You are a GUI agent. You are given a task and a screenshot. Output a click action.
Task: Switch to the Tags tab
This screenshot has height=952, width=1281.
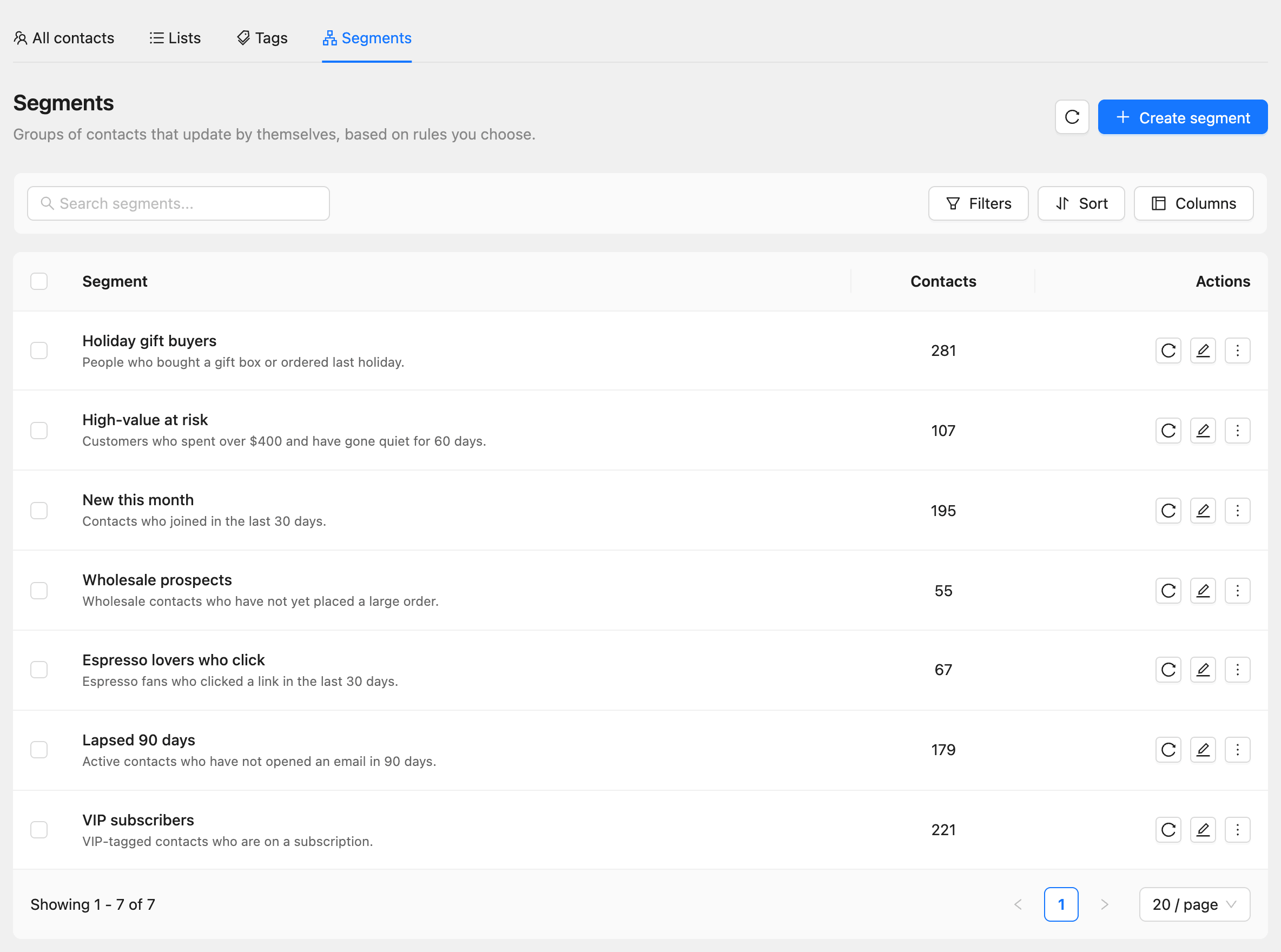(262, 38)
